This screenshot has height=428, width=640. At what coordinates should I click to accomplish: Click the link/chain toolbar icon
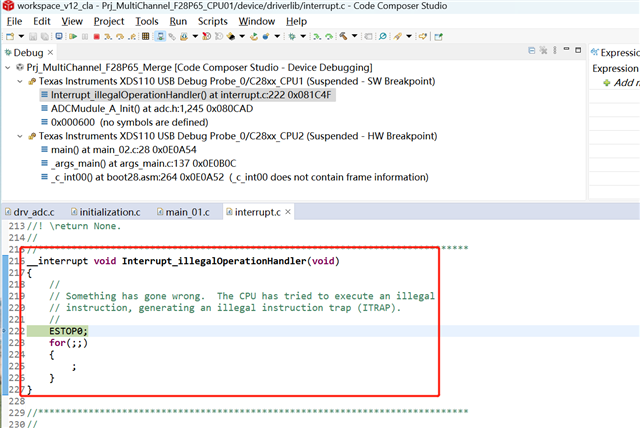point(172,36)
